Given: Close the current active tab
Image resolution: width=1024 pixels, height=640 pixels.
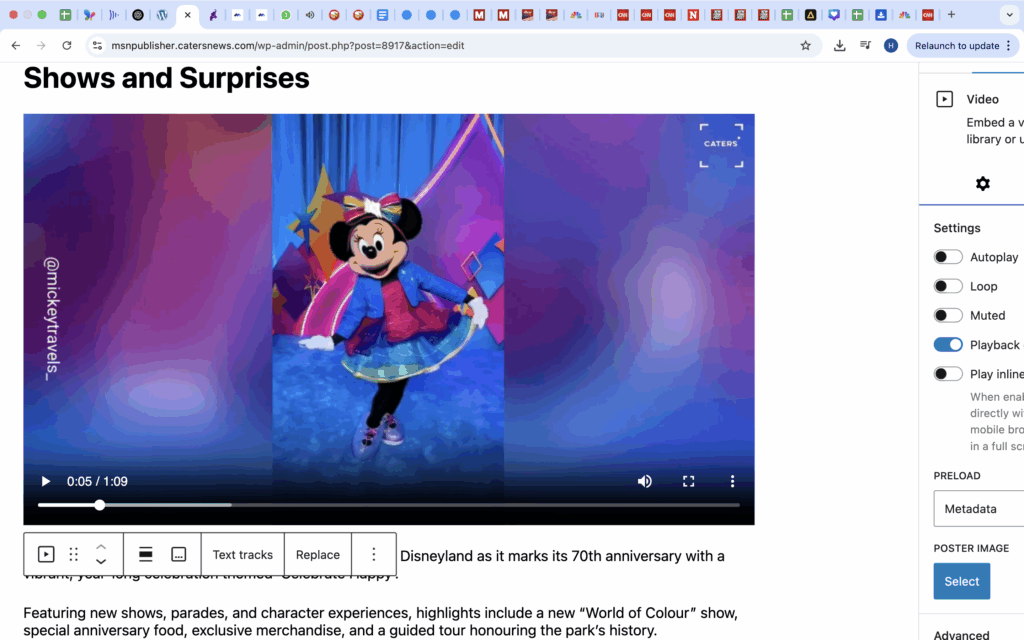Looking at the screenshot, I should tap(187, 14).
